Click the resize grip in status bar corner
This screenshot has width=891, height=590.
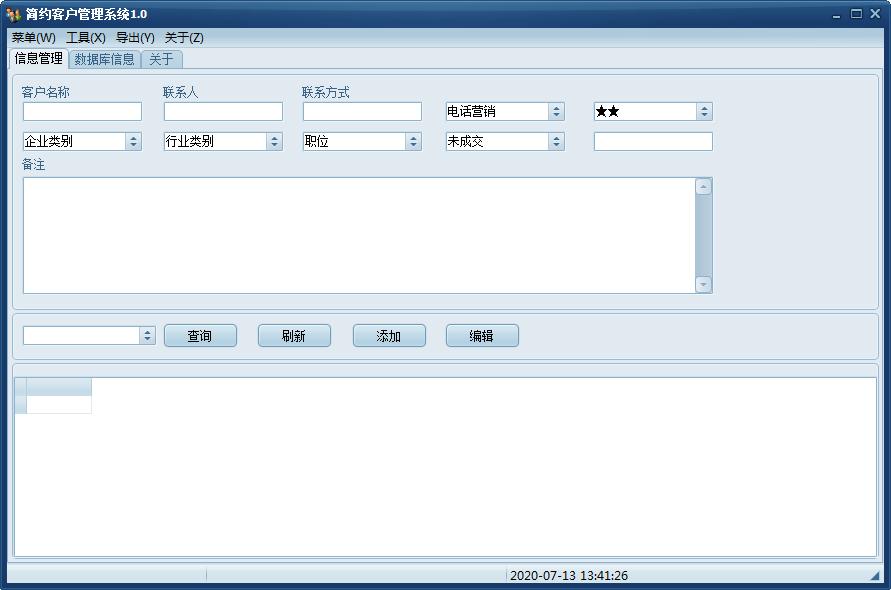tap(875, 576)
